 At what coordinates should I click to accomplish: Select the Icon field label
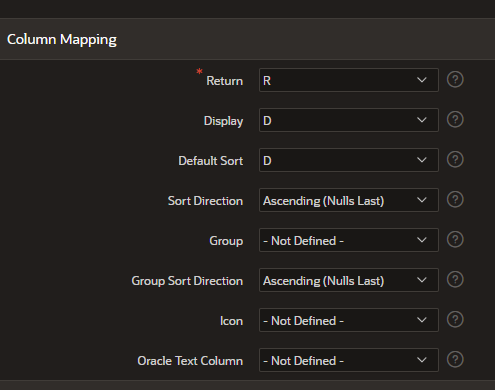[231, 321]
